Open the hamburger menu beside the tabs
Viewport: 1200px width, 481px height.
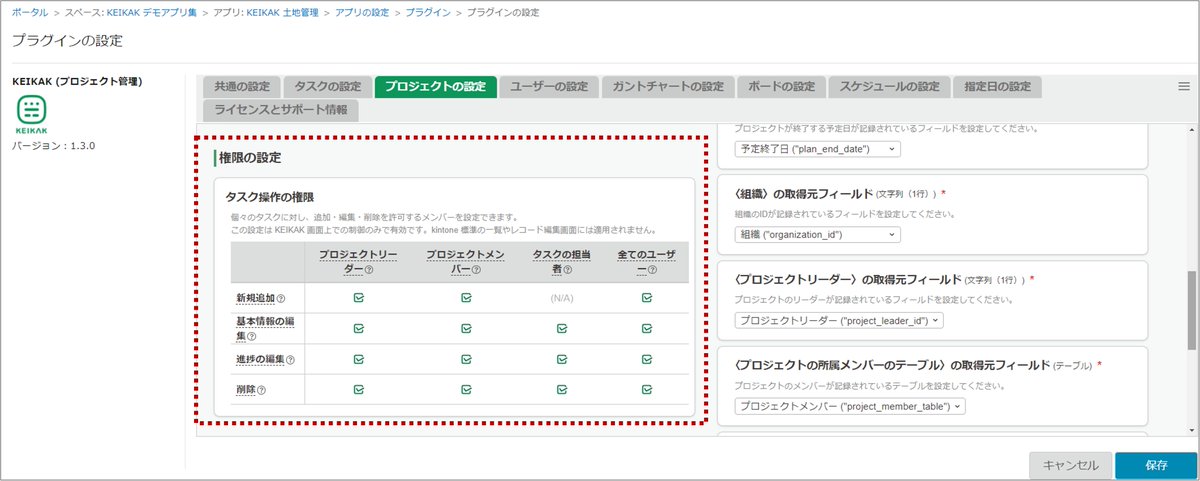pos(1184,87)
